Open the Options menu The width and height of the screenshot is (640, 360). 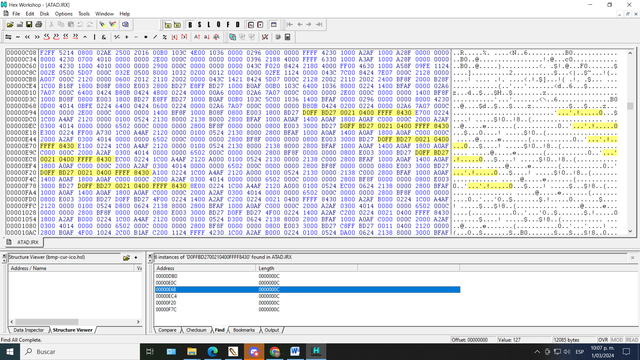point(63,13)
